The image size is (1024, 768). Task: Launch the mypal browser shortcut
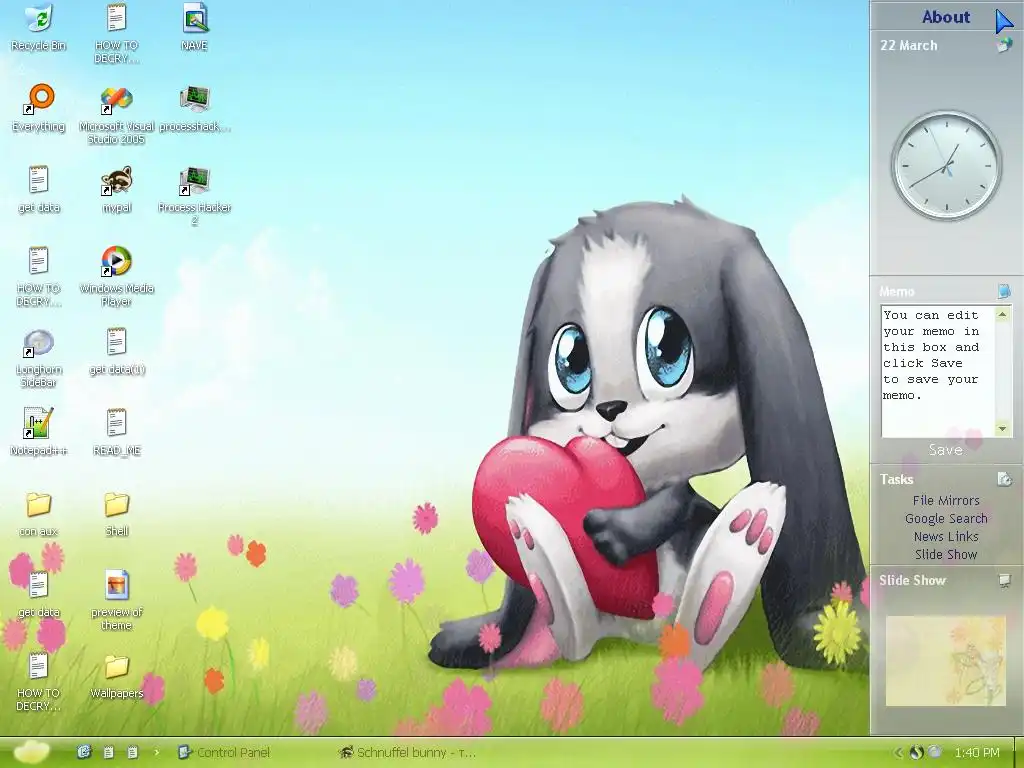116,189
